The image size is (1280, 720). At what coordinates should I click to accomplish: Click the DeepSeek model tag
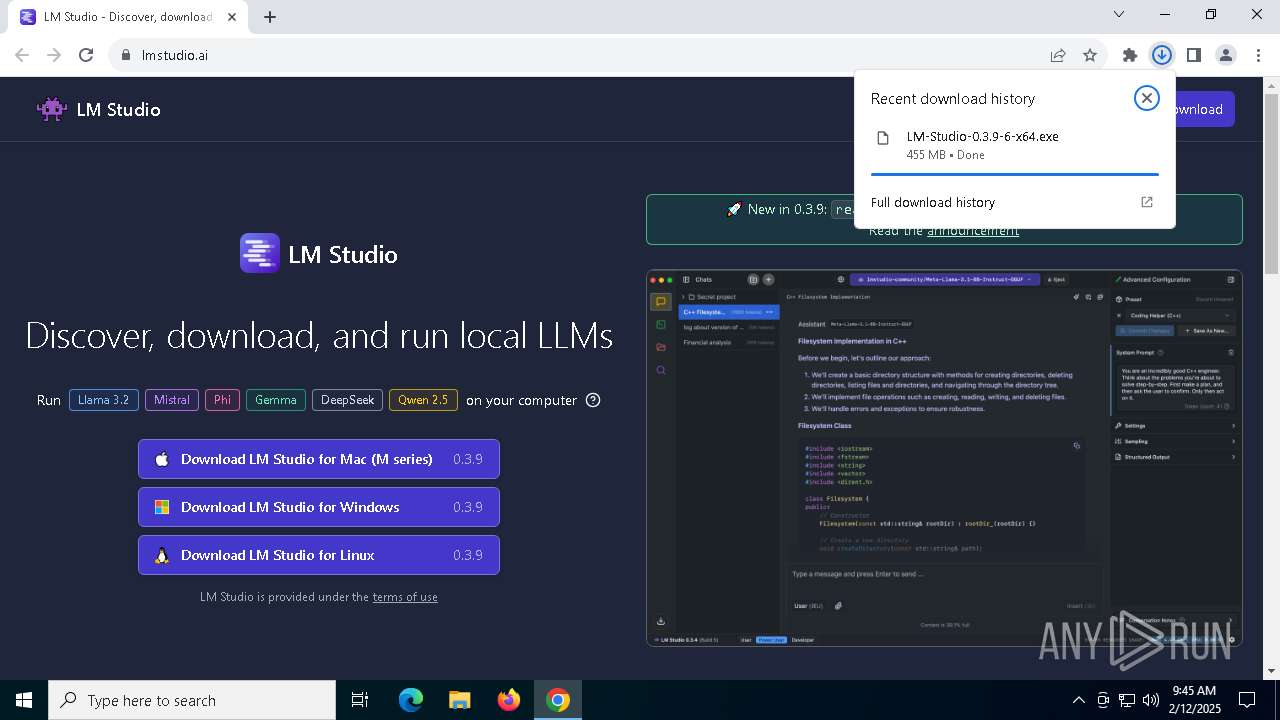348,400
